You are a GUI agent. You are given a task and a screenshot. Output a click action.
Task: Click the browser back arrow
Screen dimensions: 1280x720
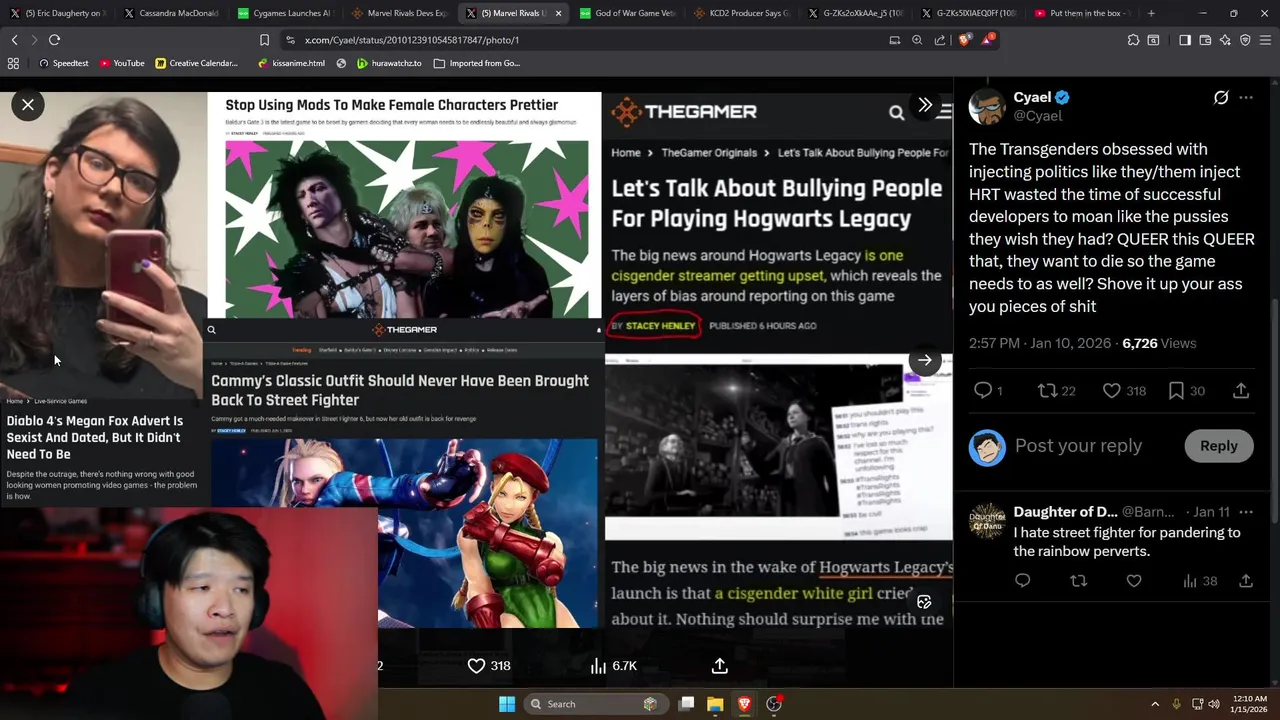(14, 40)
